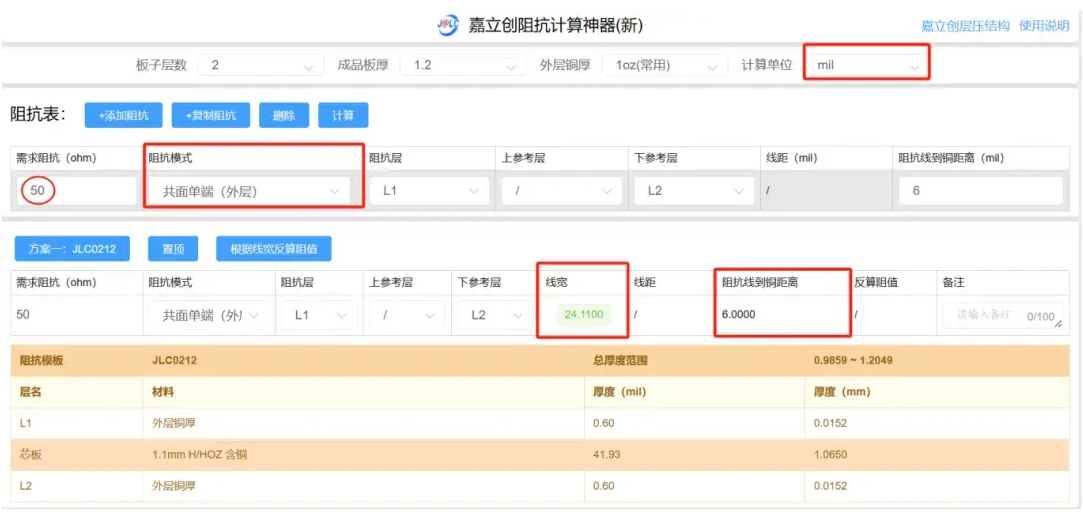
Task: Click the L2 layer name in the stackup table
Action: tap(26, 486)
